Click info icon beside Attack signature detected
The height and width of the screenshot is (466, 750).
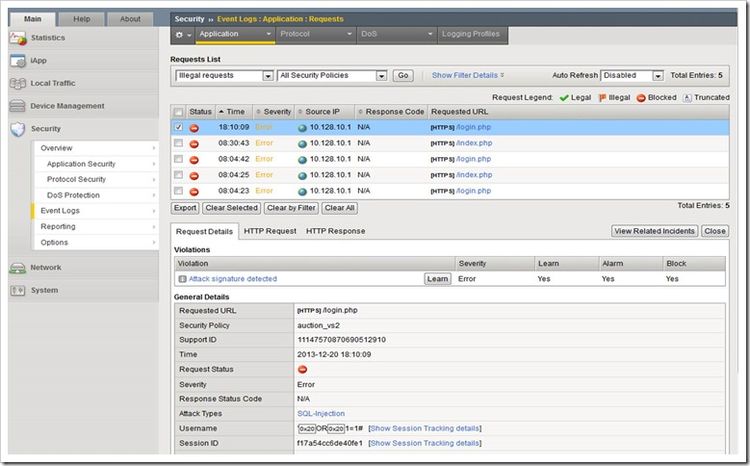point(182,279)
